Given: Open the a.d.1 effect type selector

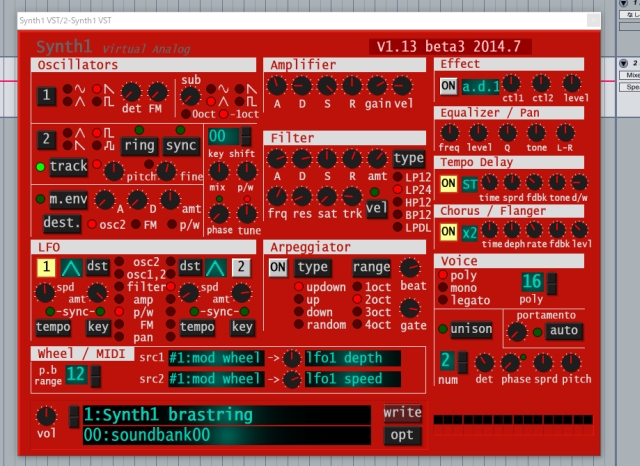Looking at the screenshot, I should click(480, 86).
